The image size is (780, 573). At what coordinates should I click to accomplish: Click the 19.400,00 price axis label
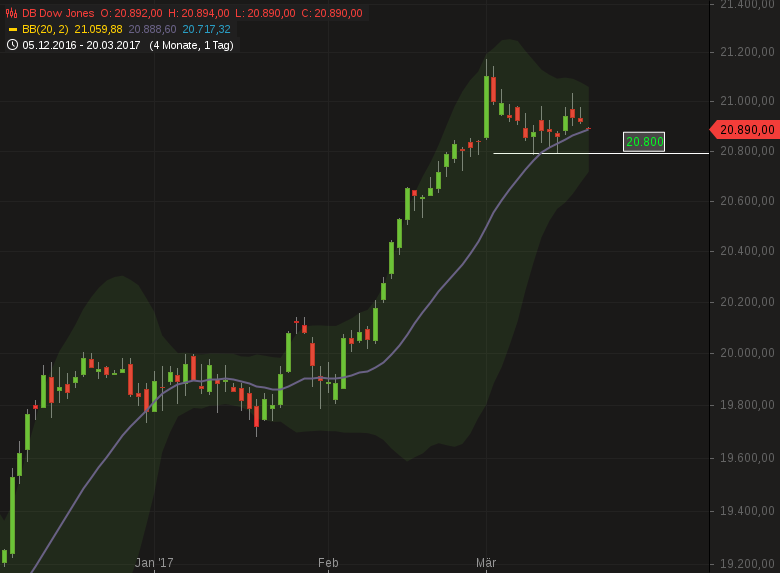point(747,511)
